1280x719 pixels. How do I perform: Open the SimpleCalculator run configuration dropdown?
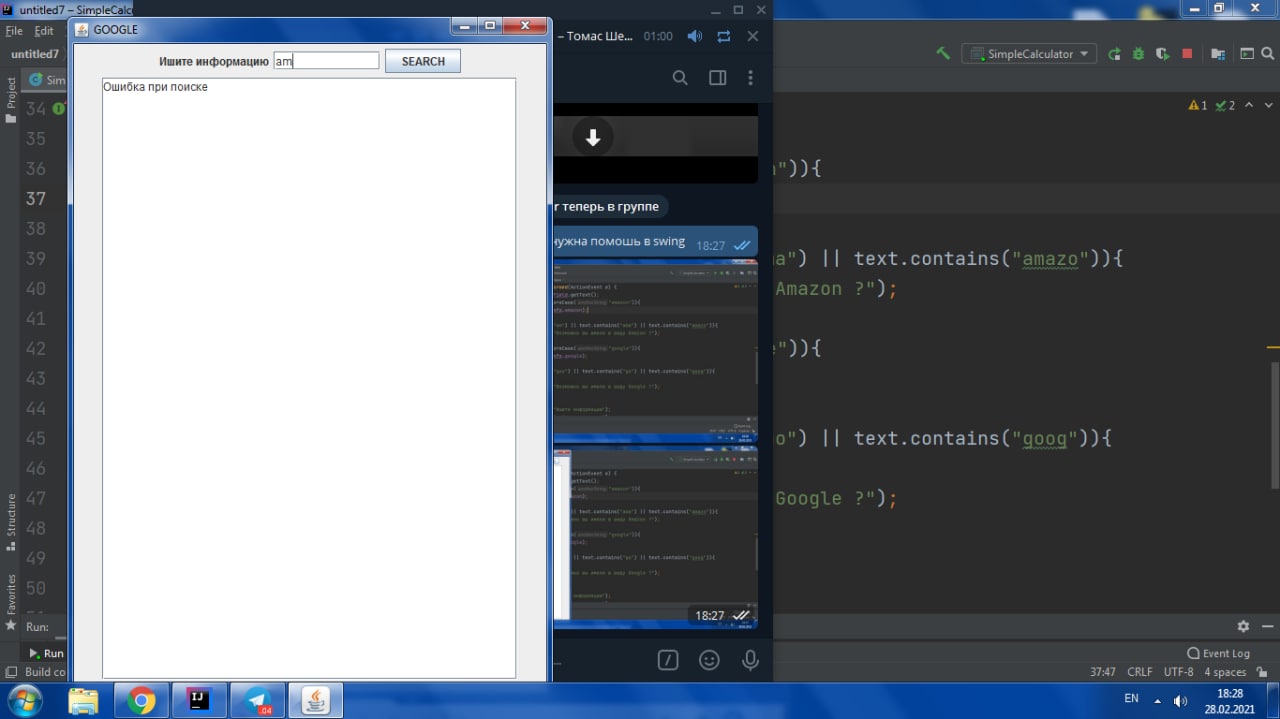(x=1029, y=54)
